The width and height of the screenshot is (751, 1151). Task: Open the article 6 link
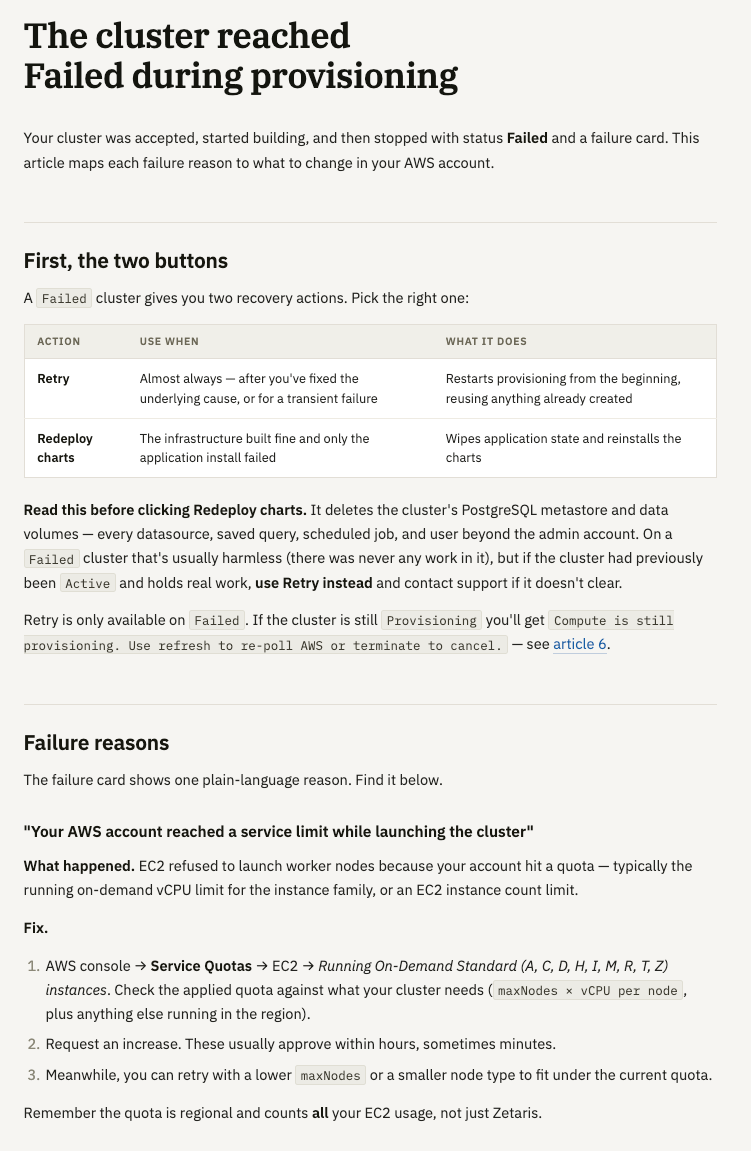[579, 645]
